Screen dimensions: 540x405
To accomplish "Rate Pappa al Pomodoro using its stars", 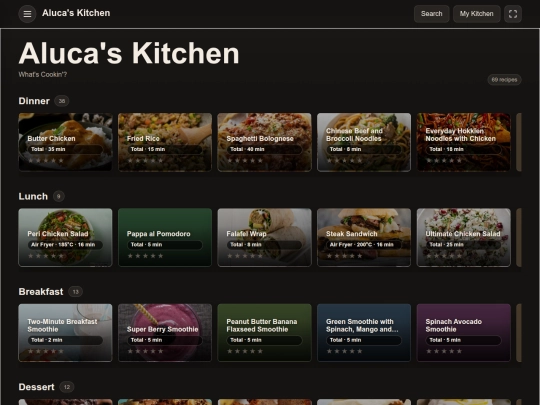I will [145, 256].
